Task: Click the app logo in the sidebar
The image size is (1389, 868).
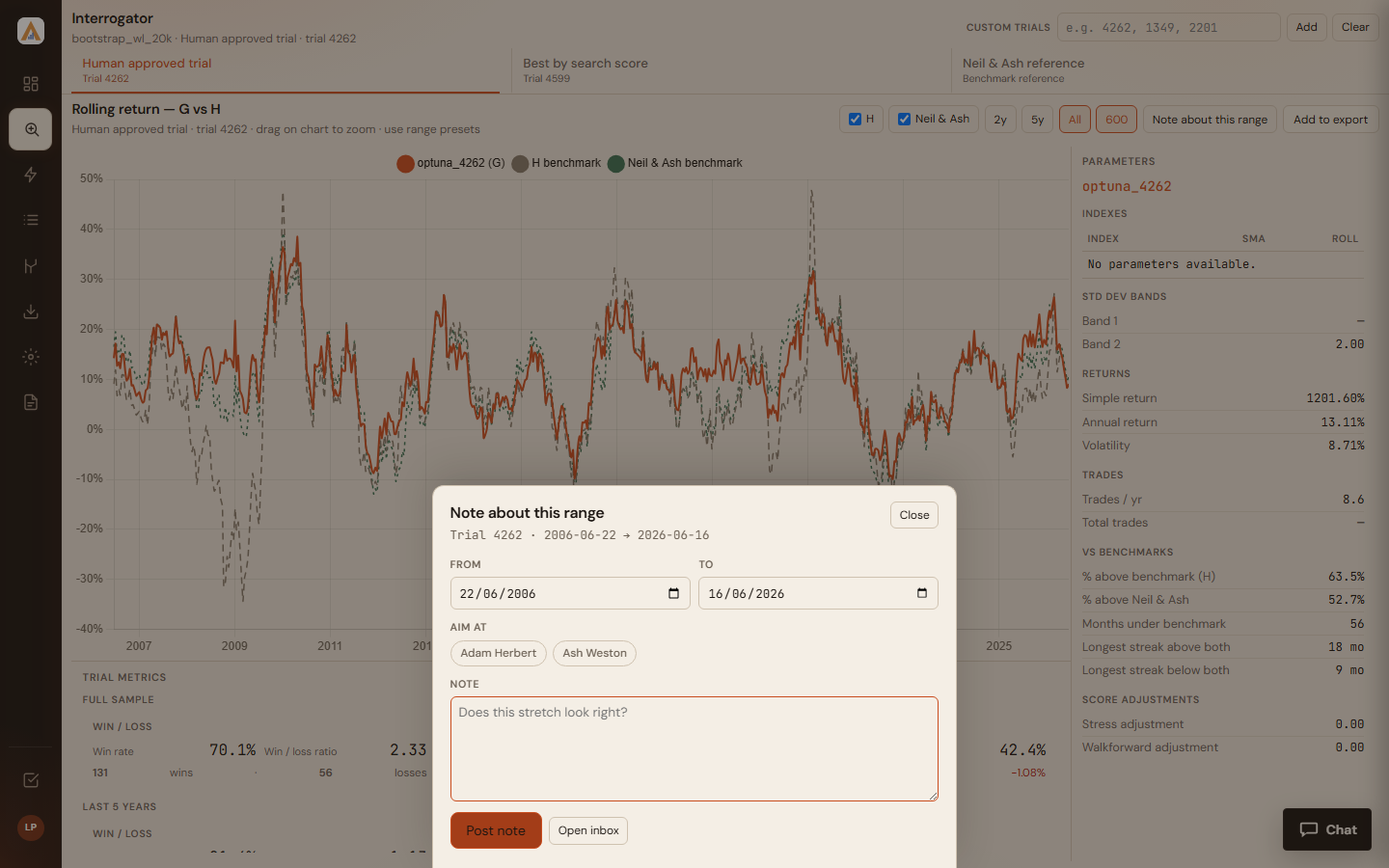Action: point(31,31)
